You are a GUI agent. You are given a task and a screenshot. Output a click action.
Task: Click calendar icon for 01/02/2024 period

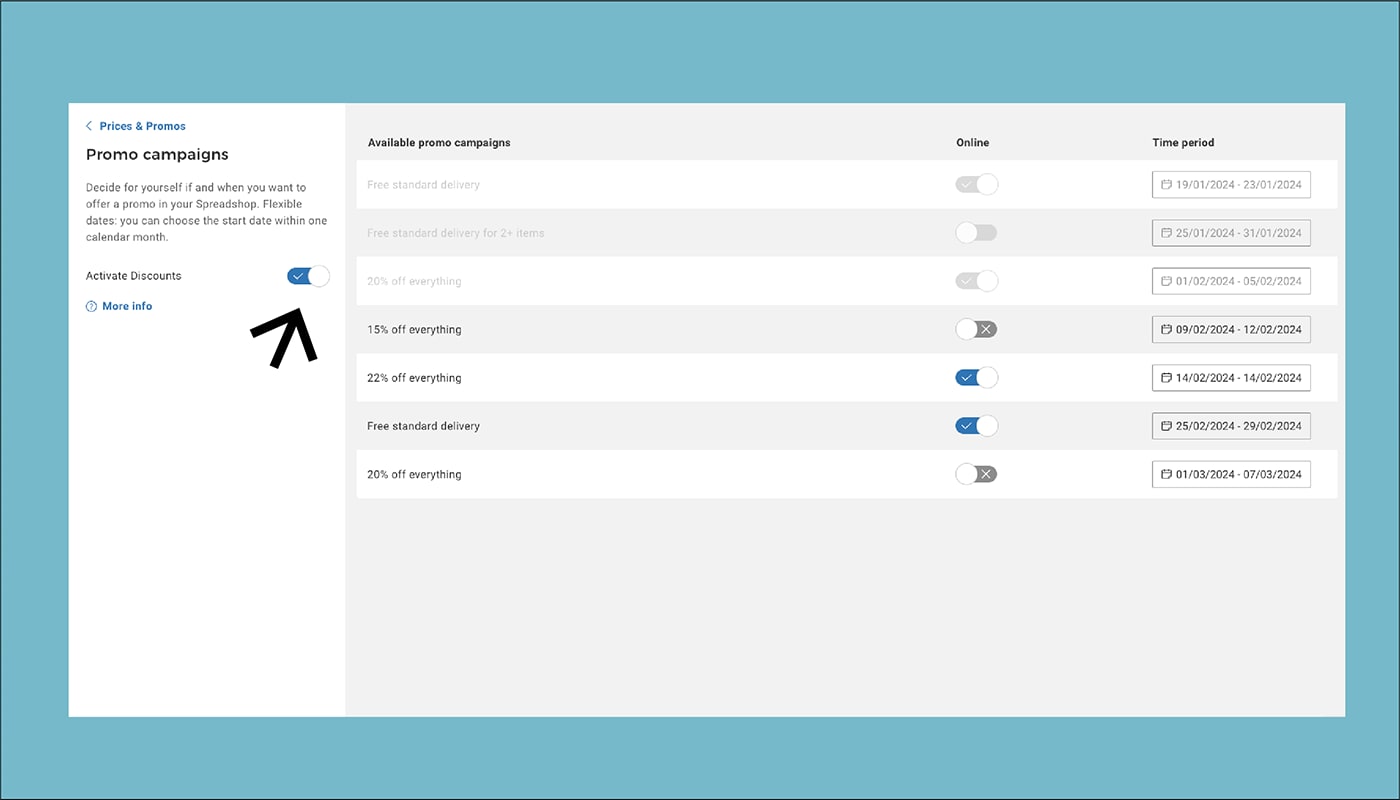click(x=1166, y=281)
